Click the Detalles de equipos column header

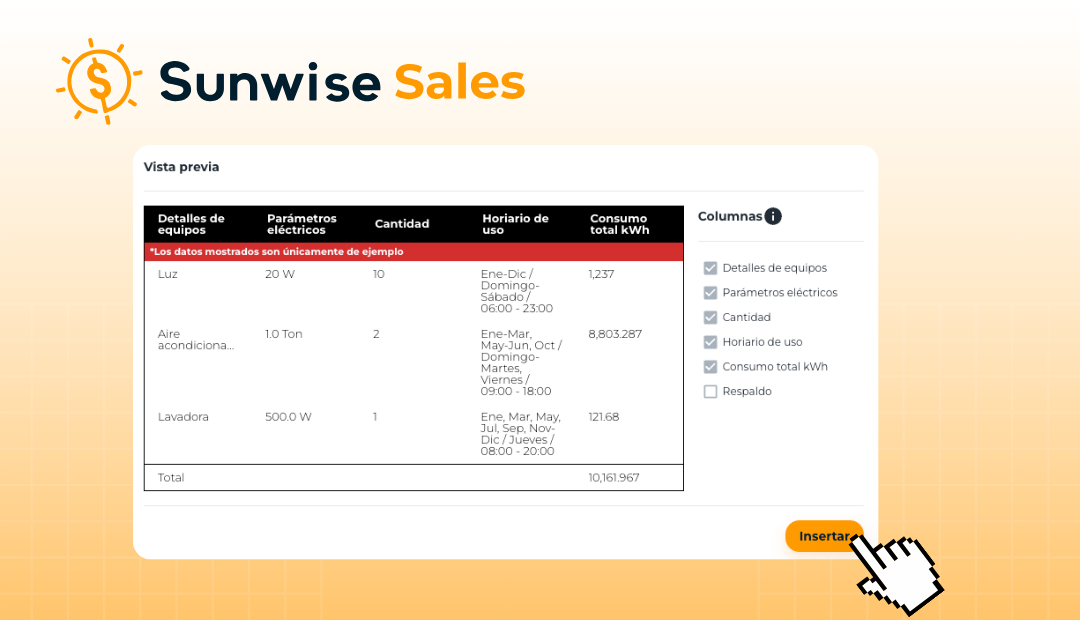[x=191, y=224]
